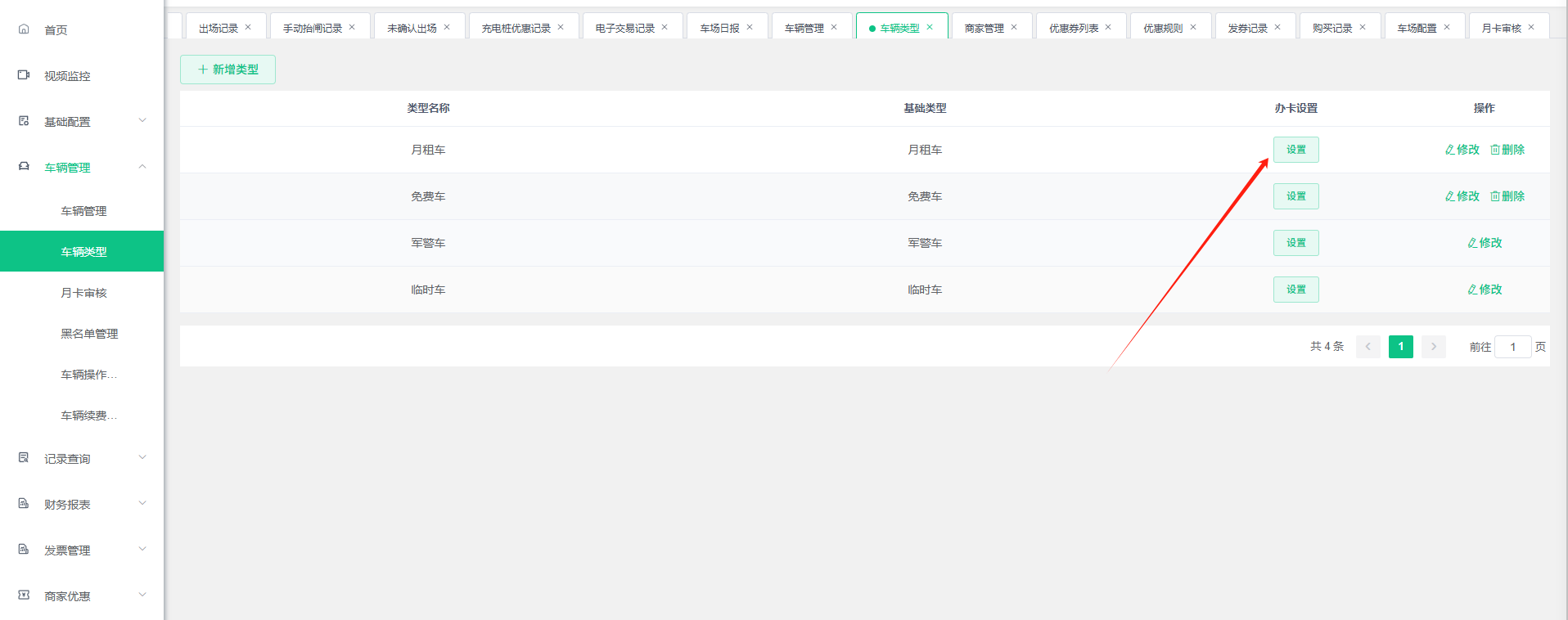The image size is (1568, 620).
Task: Click the 发票管理 sidebar icon
Action: tap(24, 550)
